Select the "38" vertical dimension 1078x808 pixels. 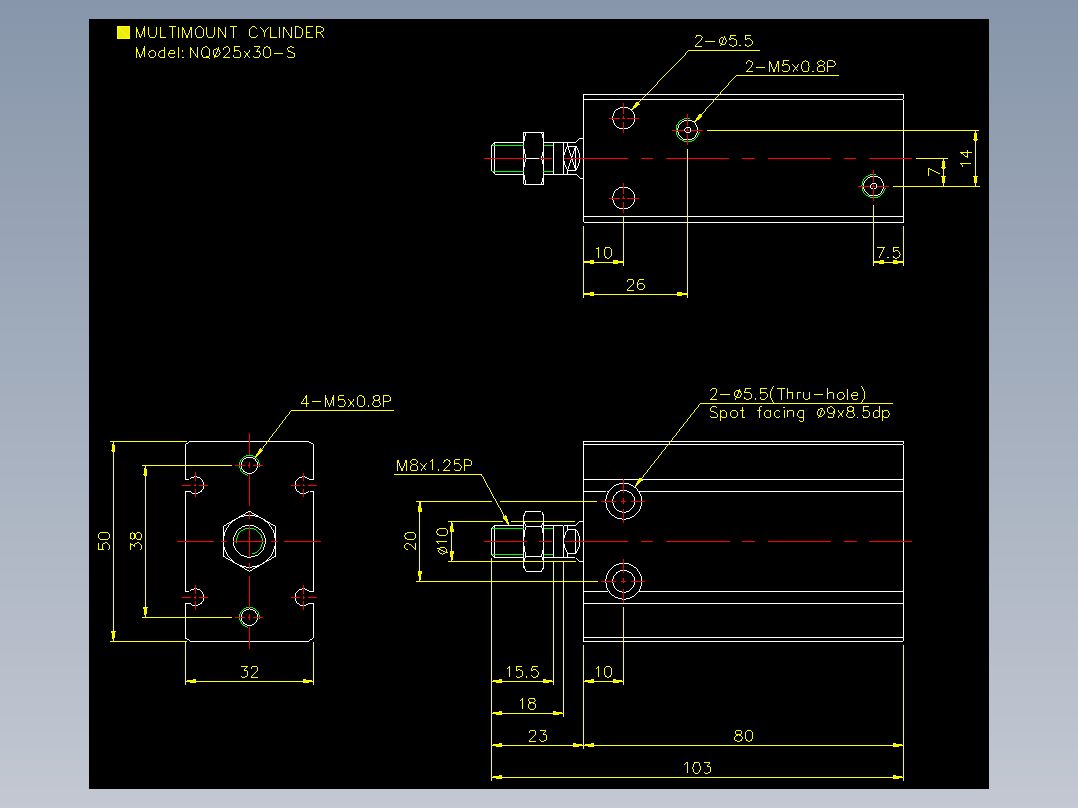click(x=136, y=541)
